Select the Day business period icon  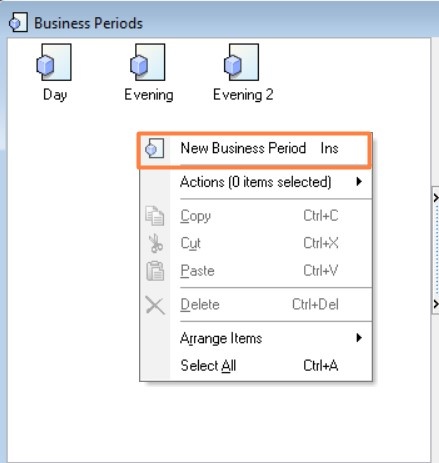click(54, 62)
